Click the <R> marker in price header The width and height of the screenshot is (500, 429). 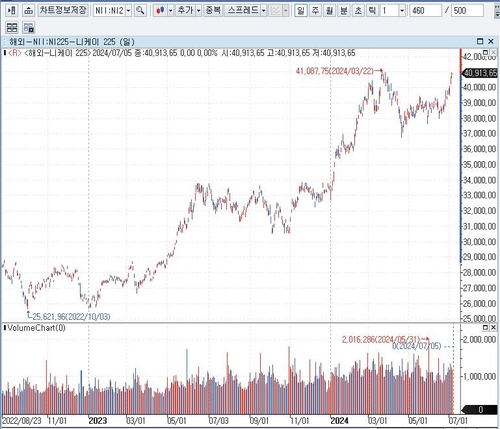pyautogui.click(x=15, y=53)
